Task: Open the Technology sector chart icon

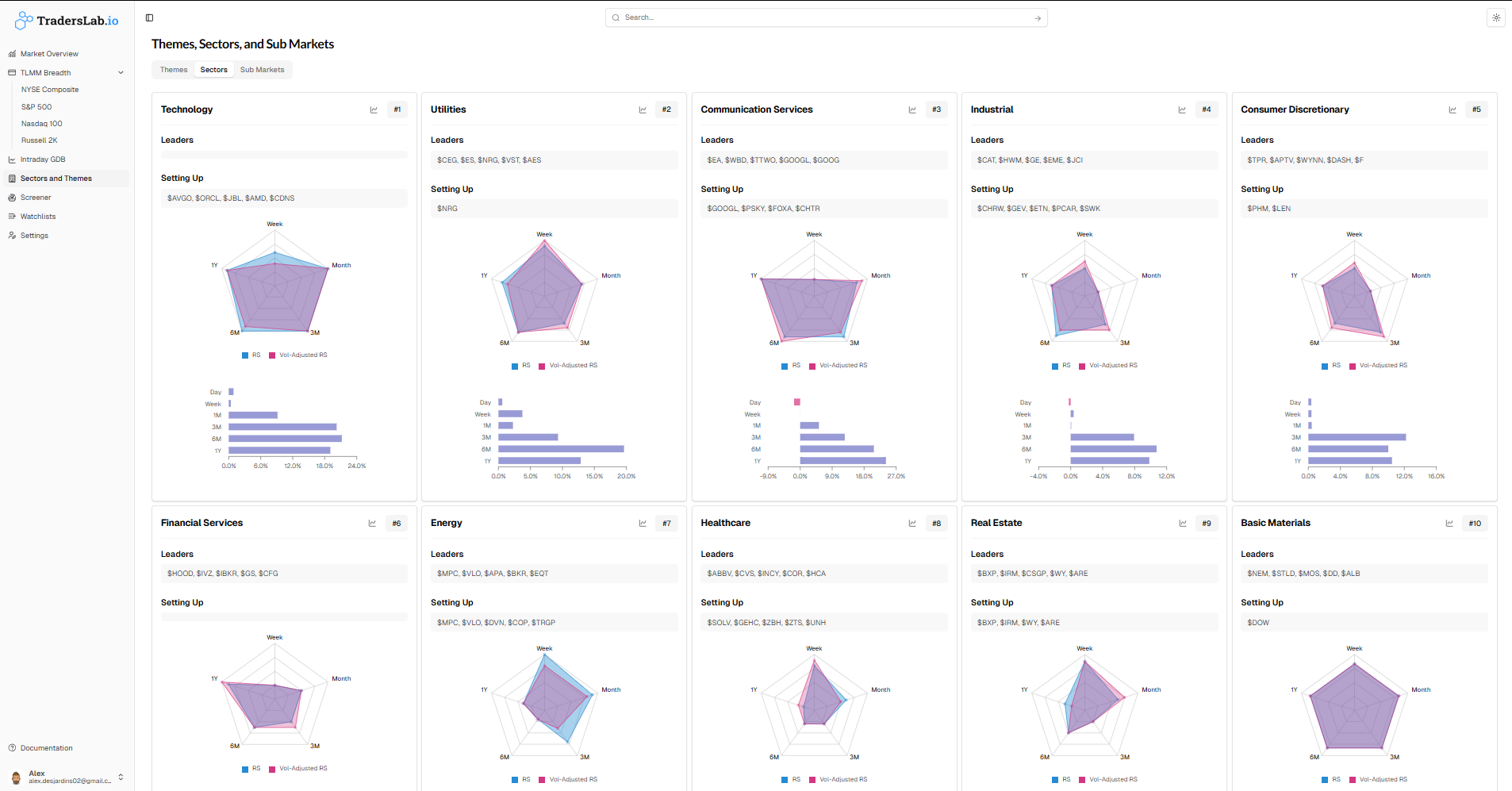Action: coord(374,109)
